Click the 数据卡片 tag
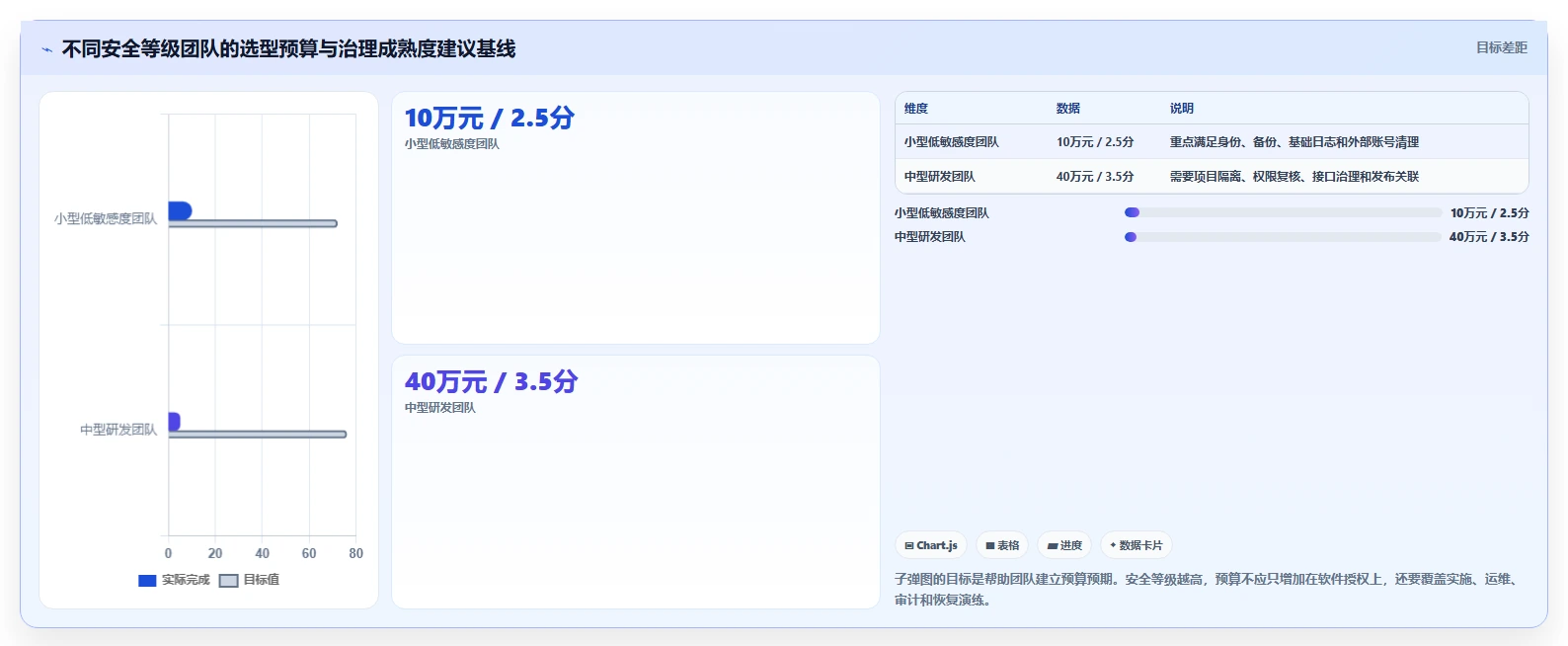Screen dimensions: 1568x646 1136,545
